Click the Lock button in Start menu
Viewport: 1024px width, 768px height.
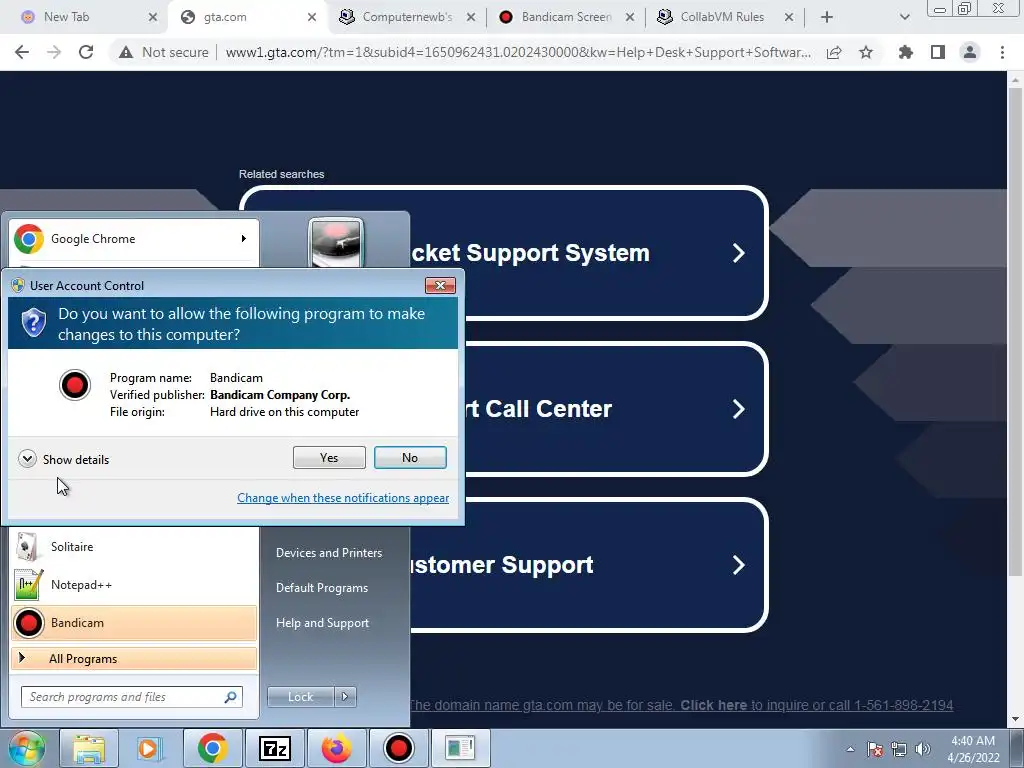coord(300,697)
